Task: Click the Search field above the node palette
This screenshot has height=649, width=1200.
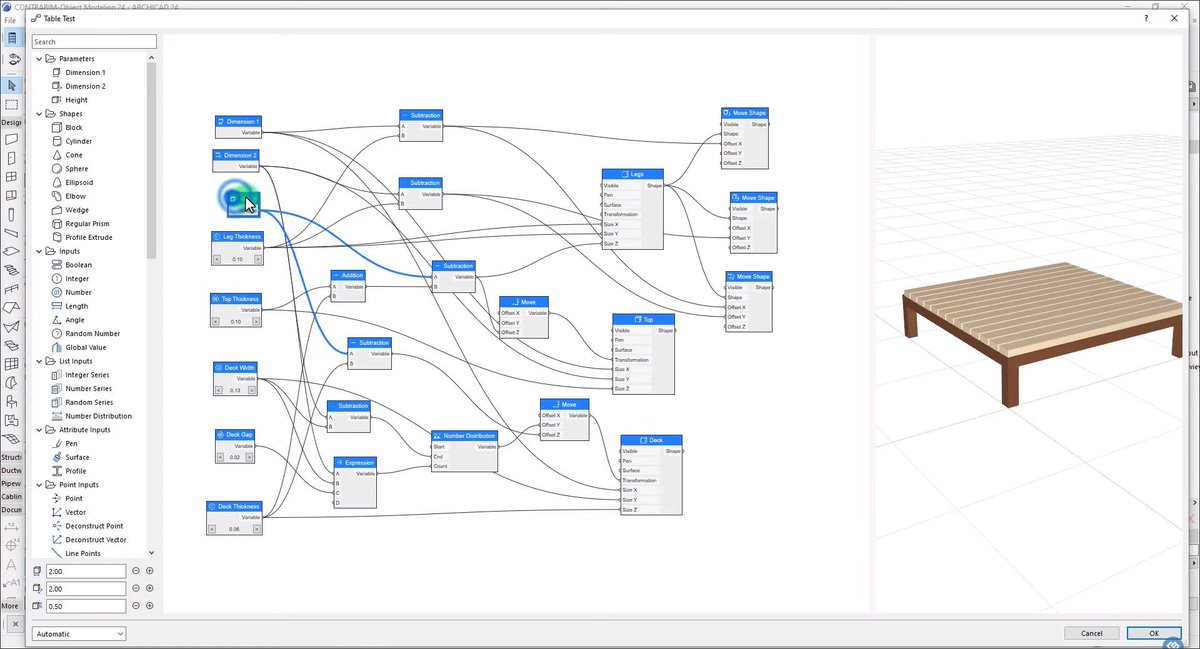Action: coord(93,41)
